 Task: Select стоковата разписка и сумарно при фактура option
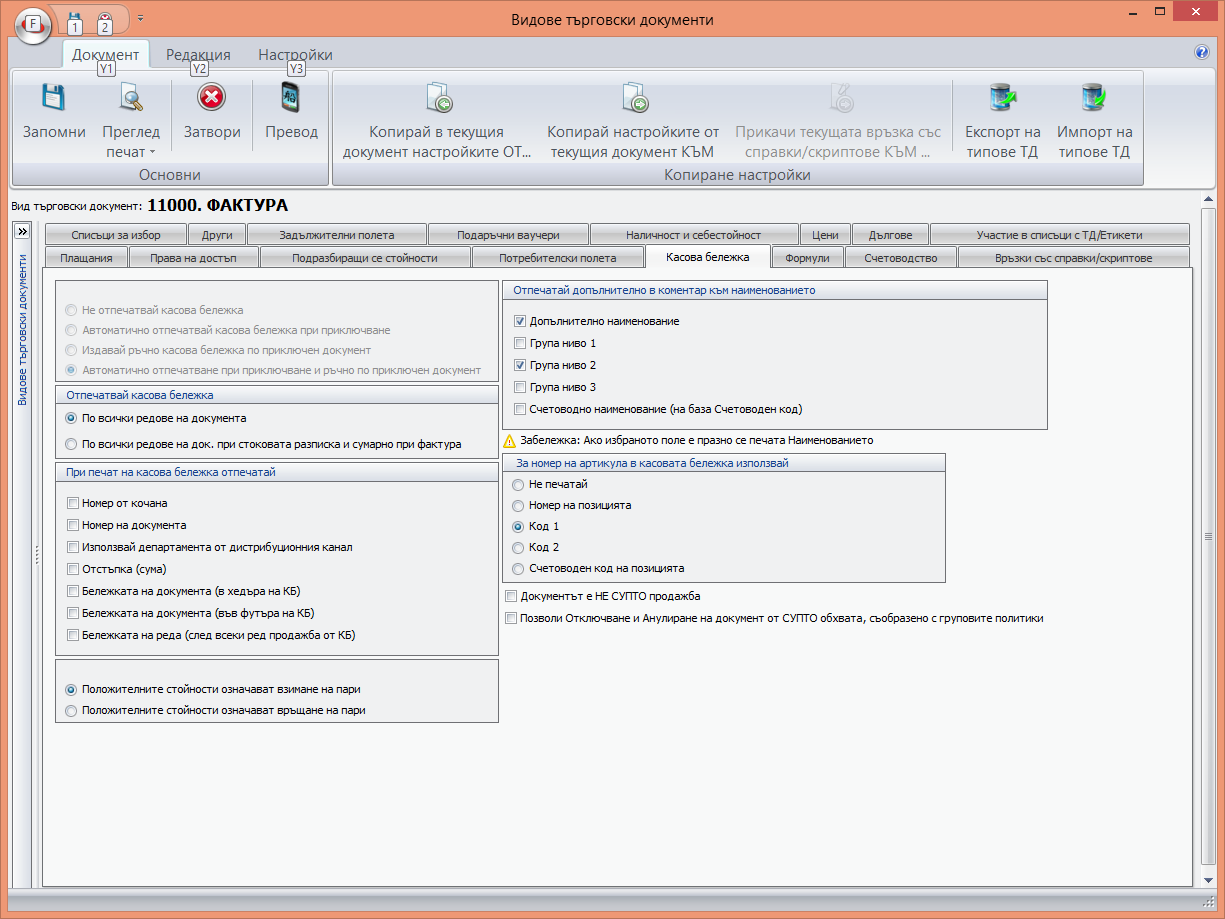71,444
